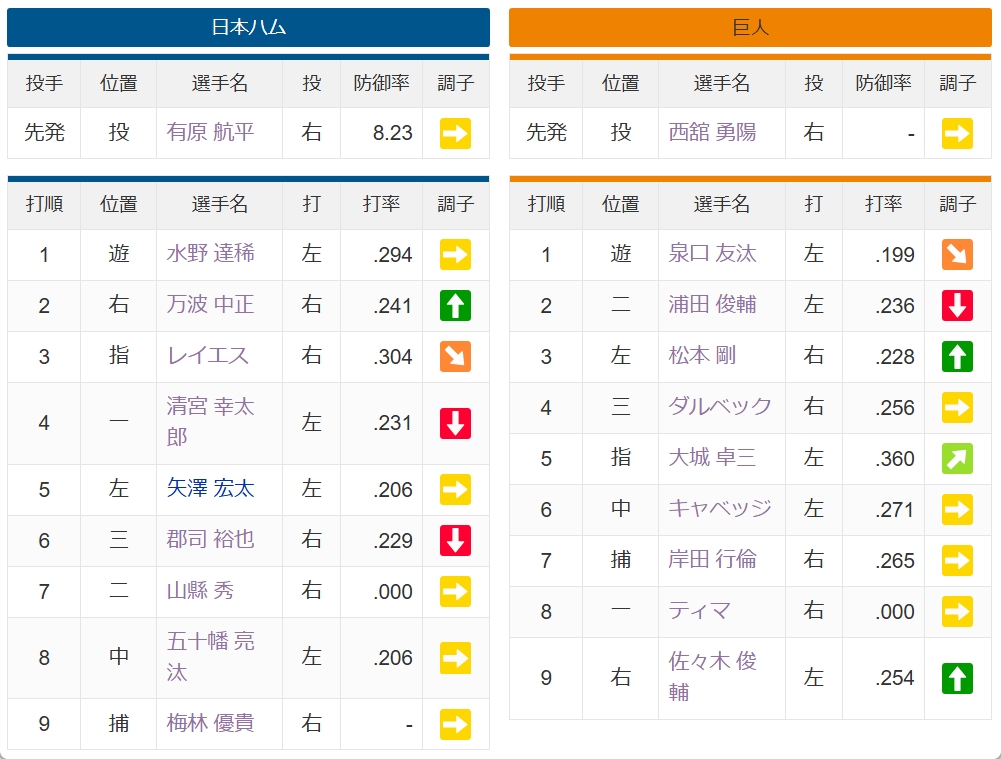Open 岸田 行倫's player link

(712, 560)
